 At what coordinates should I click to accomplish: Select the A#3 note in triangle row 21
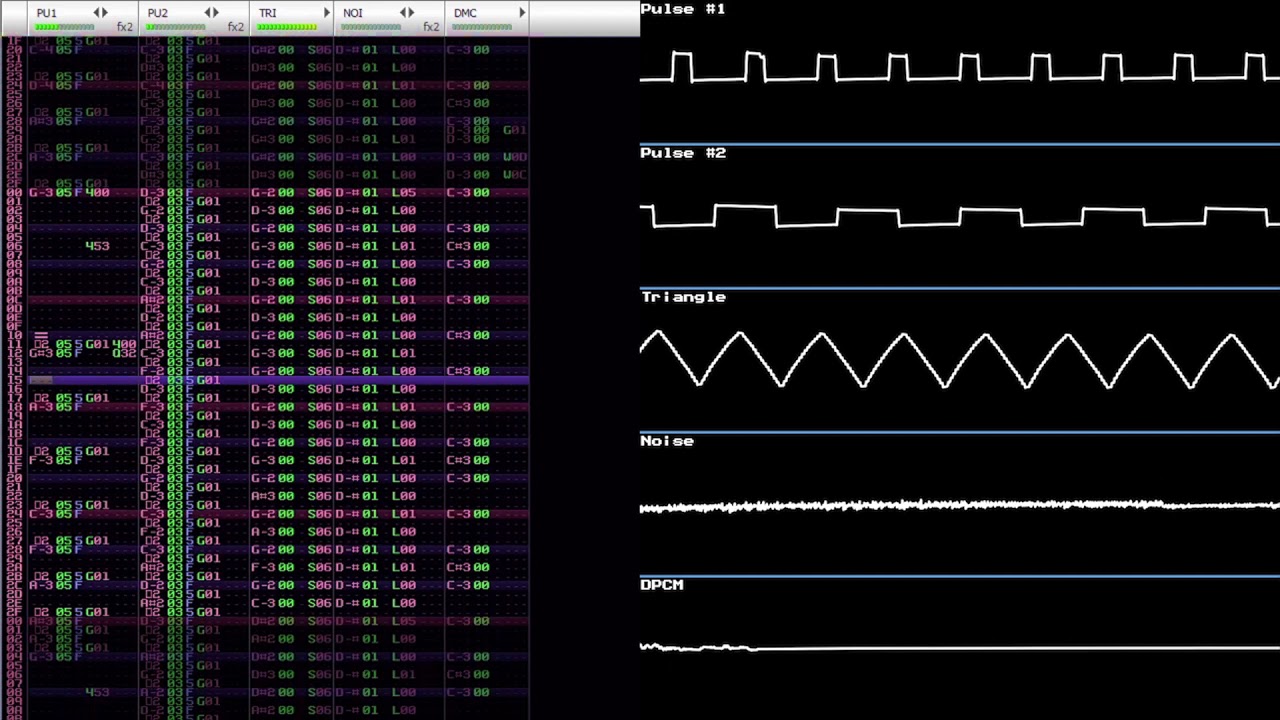coord(263,496)
